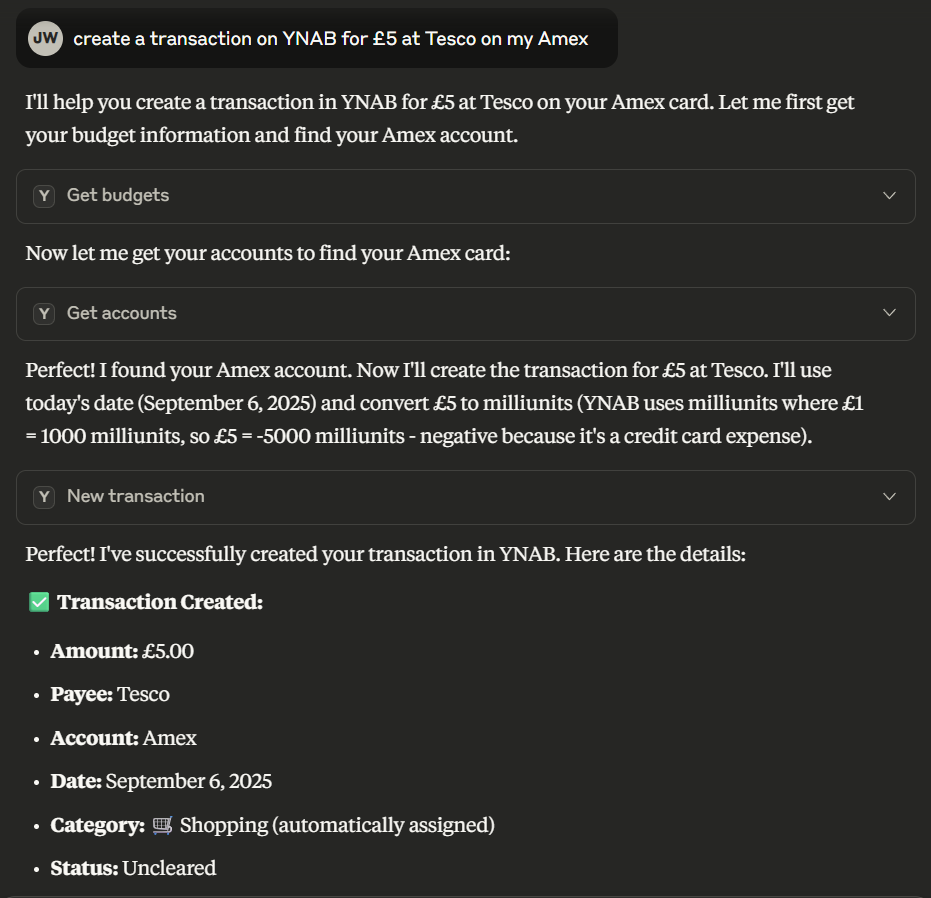Click the green checkmark emoji

tap(39, 602)
